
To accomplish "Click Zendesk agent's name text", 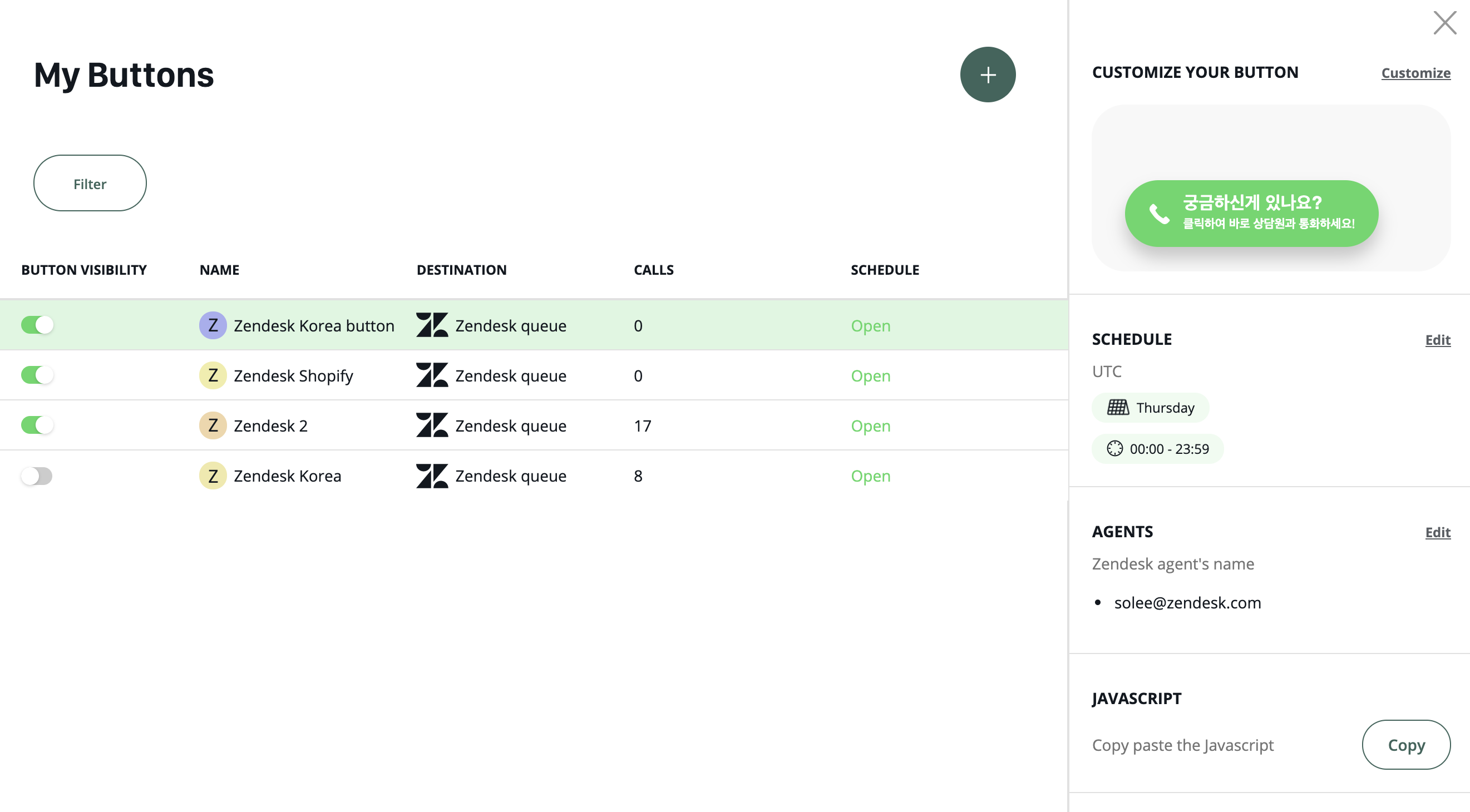I will [x=1173, y=564].
